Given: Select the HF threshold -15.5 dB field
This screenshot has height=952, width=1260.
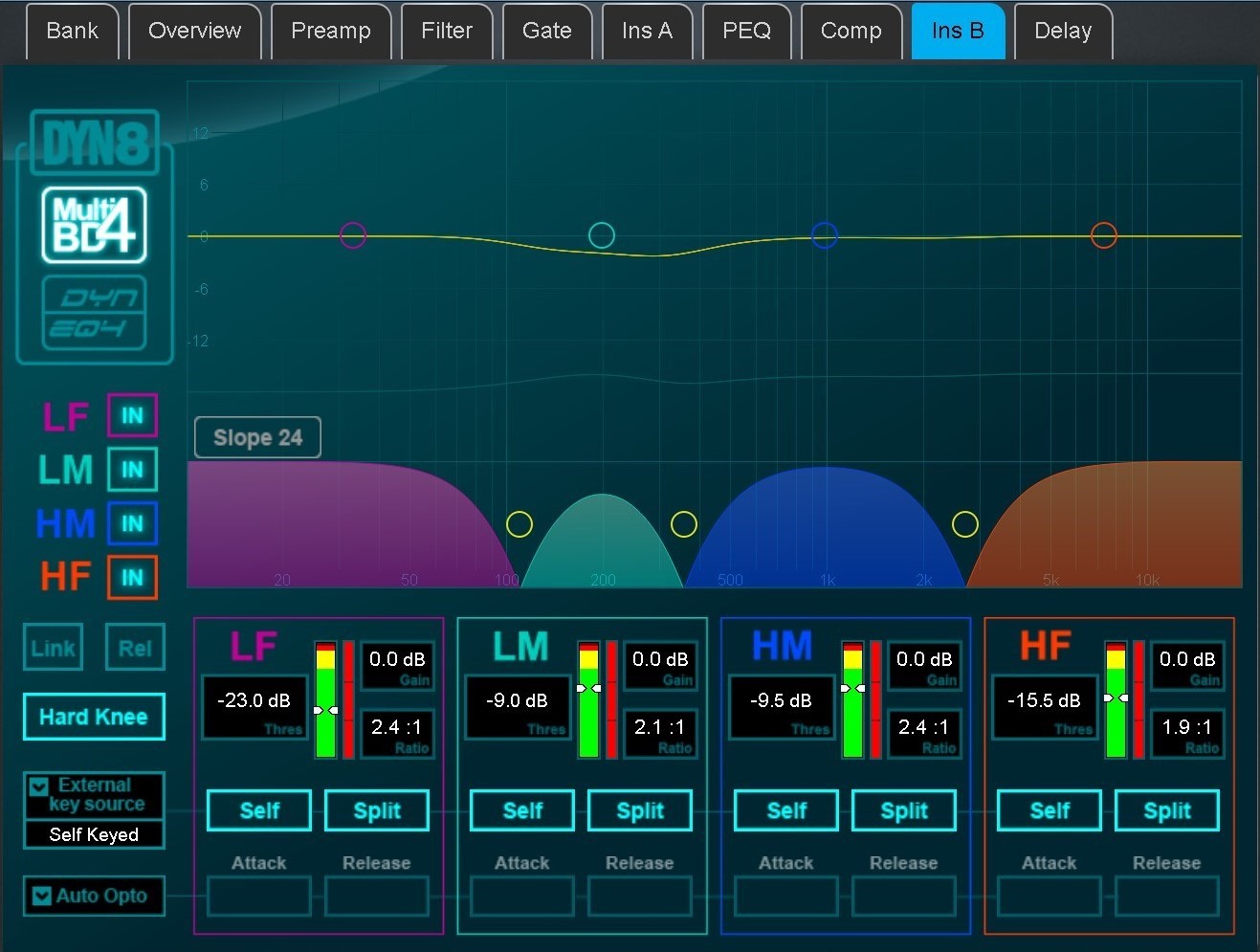Looking at the screenshot, I should click(1044, 708).
